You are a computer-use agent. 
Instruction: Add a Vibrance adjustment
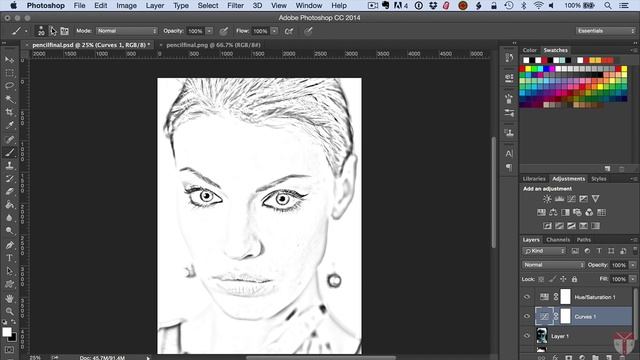pos(596,199)
